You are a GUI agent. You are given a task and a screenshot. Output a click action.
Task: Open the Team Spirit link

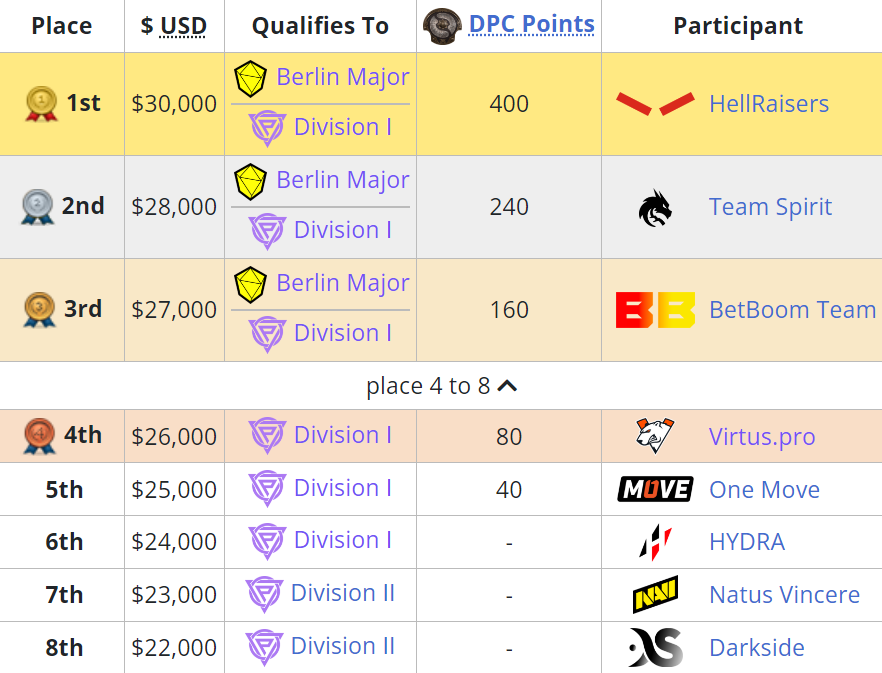pos(770,207)
